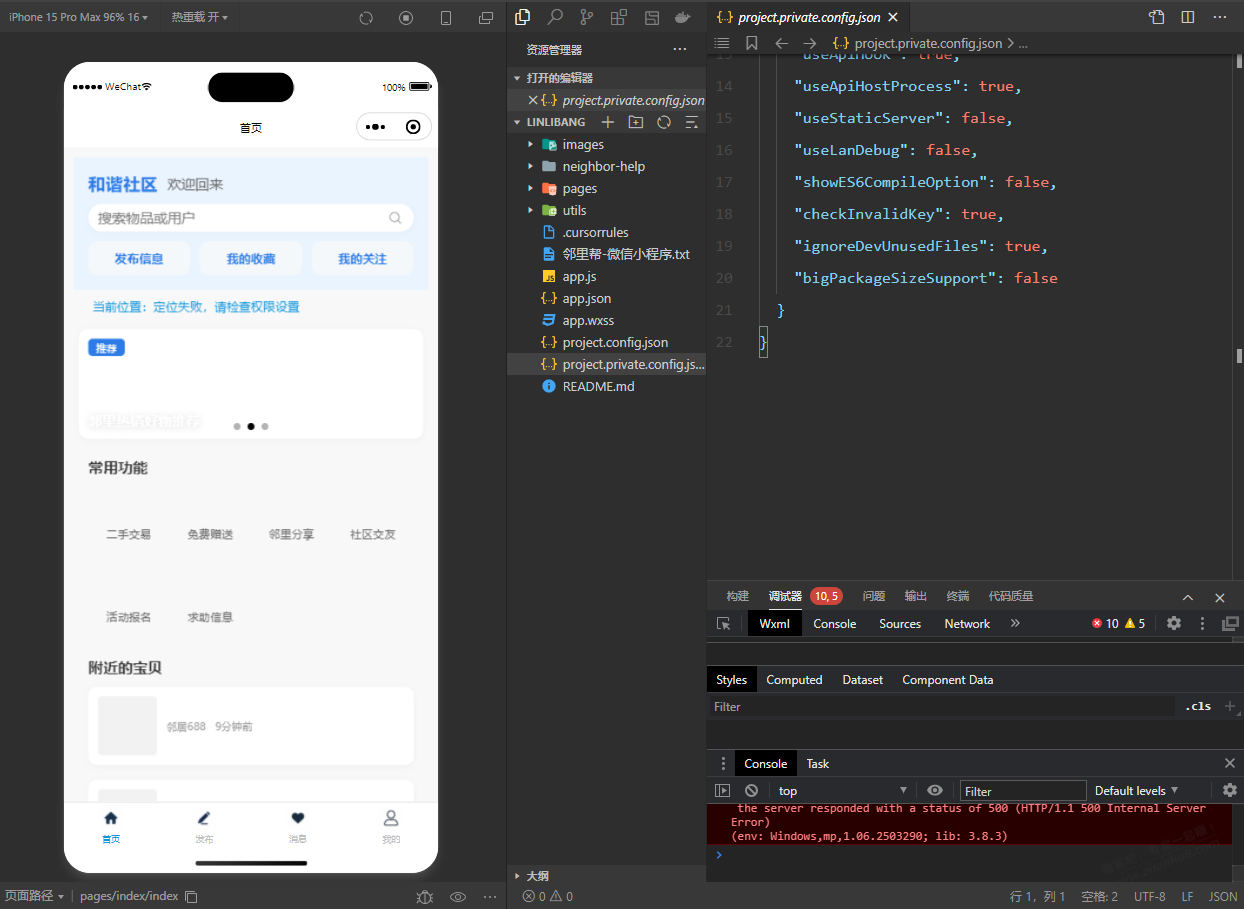Click the middle carousel dot on banner
The height and width of the screenshot is (909, 1244).
pos(251,426)
